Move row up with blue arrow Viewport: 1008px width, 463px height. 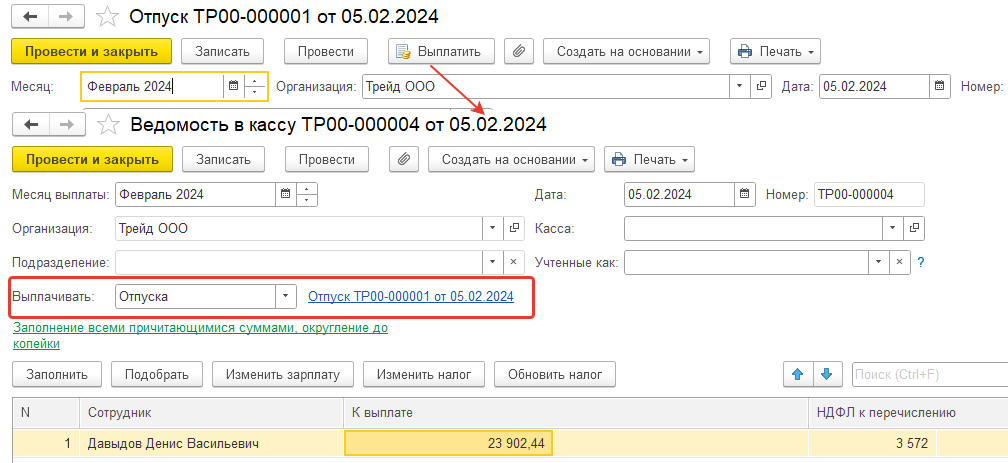798,374
